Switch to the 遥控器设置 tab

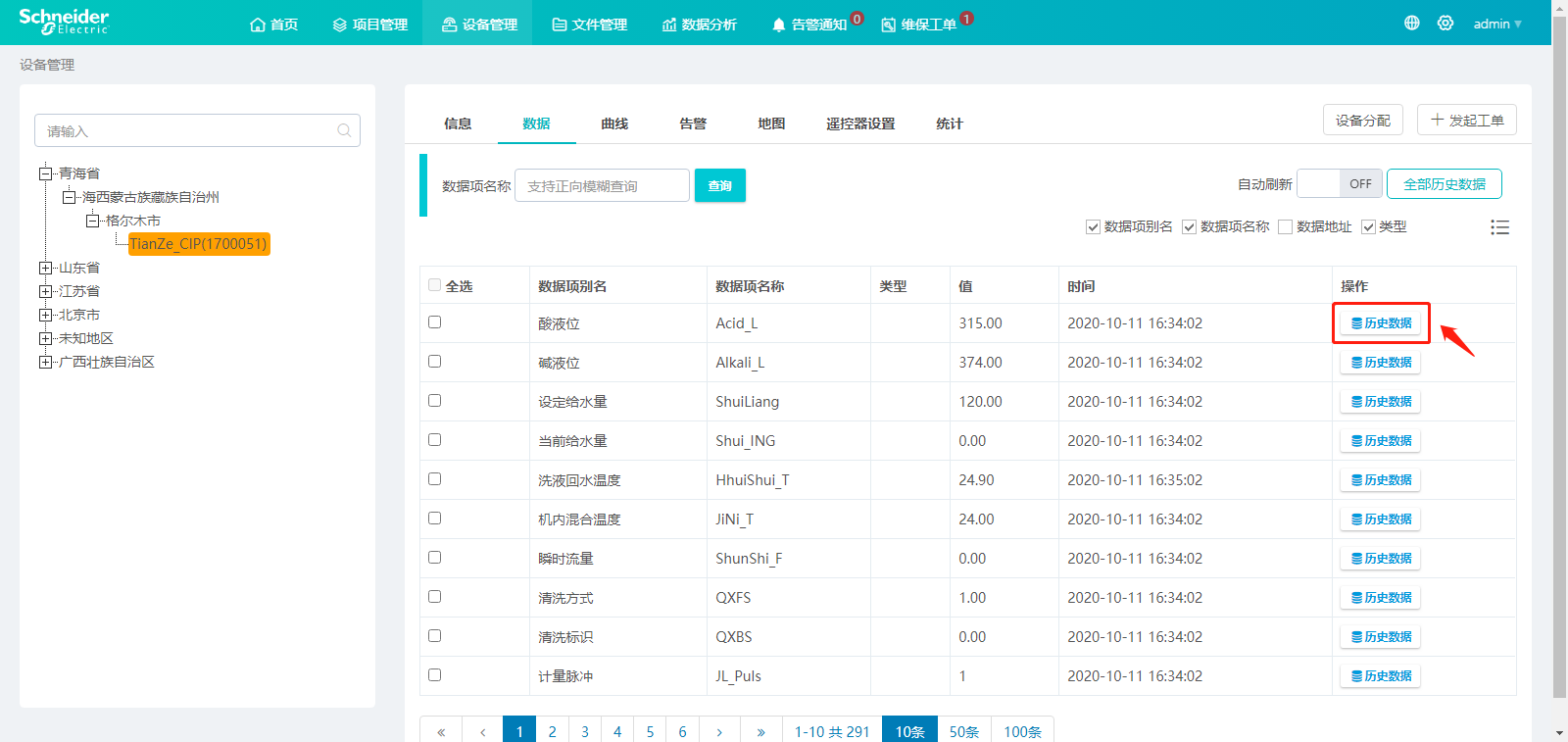[860, 124]
